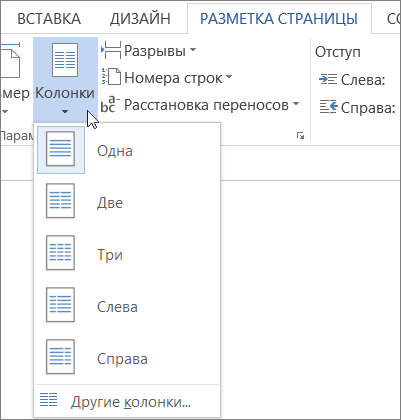The height and width of the screenshot is (420, 401).
Task: Click the Разрывы page break icon
Action: pos(111,51)
